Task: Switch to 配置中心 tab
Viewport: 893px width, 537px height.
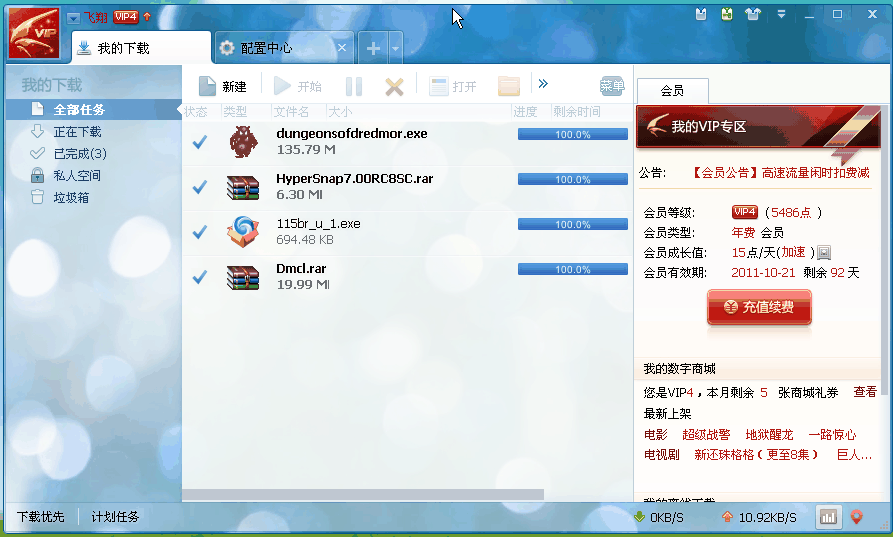Action: (x=284, y=48)
